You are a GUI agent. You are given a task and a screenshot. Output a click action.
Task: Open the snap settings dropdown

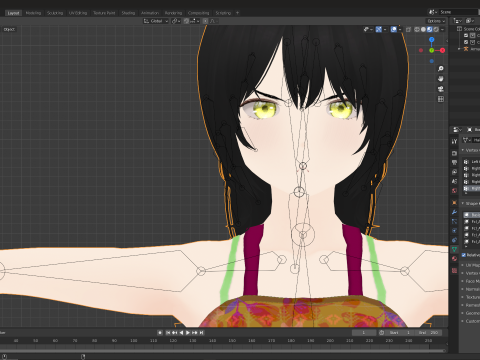195,21
